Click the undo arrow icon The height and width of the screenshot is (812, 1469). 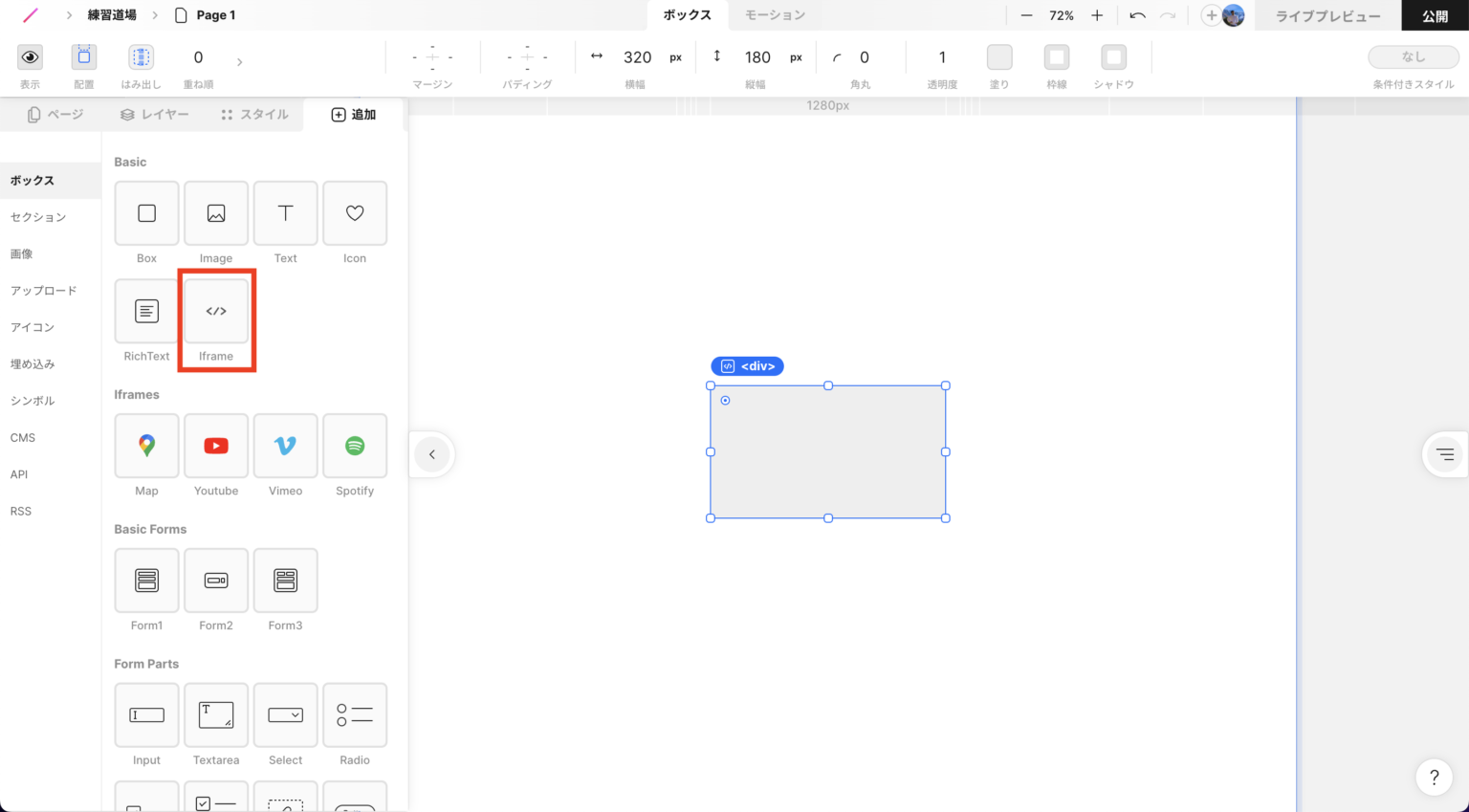[x=1137, y=15]
